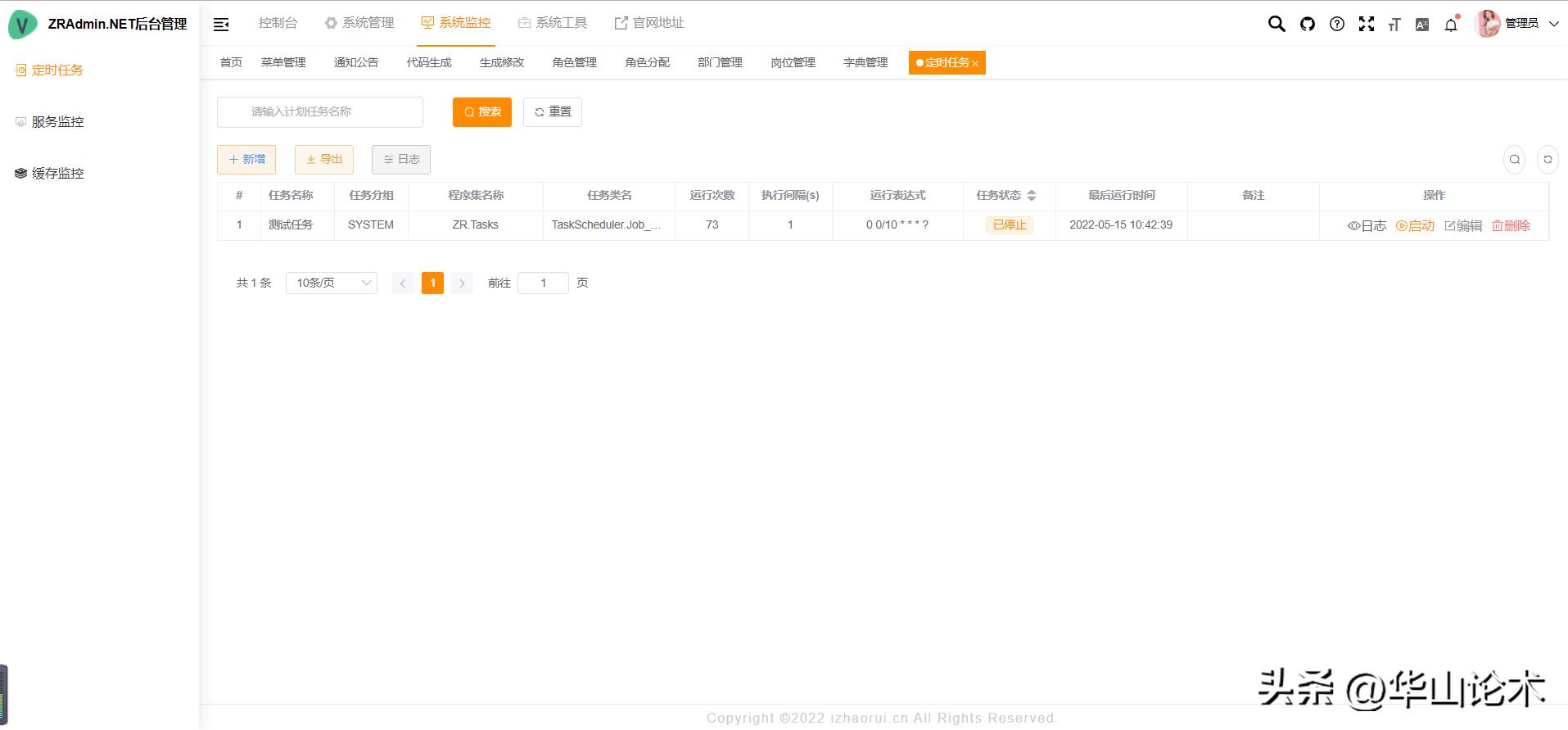1568x730 pixels.
Task: Open the font size setting icon
Action: [x=1394, y=25]
